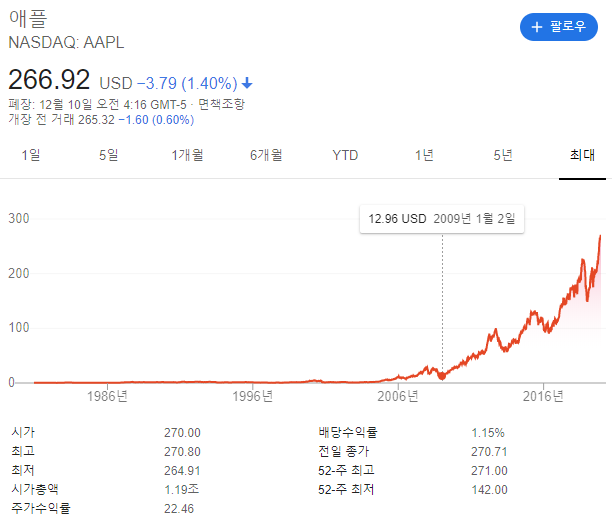
Task: Click the 전일 종가 value 270.71
Action: pos(489,452)
